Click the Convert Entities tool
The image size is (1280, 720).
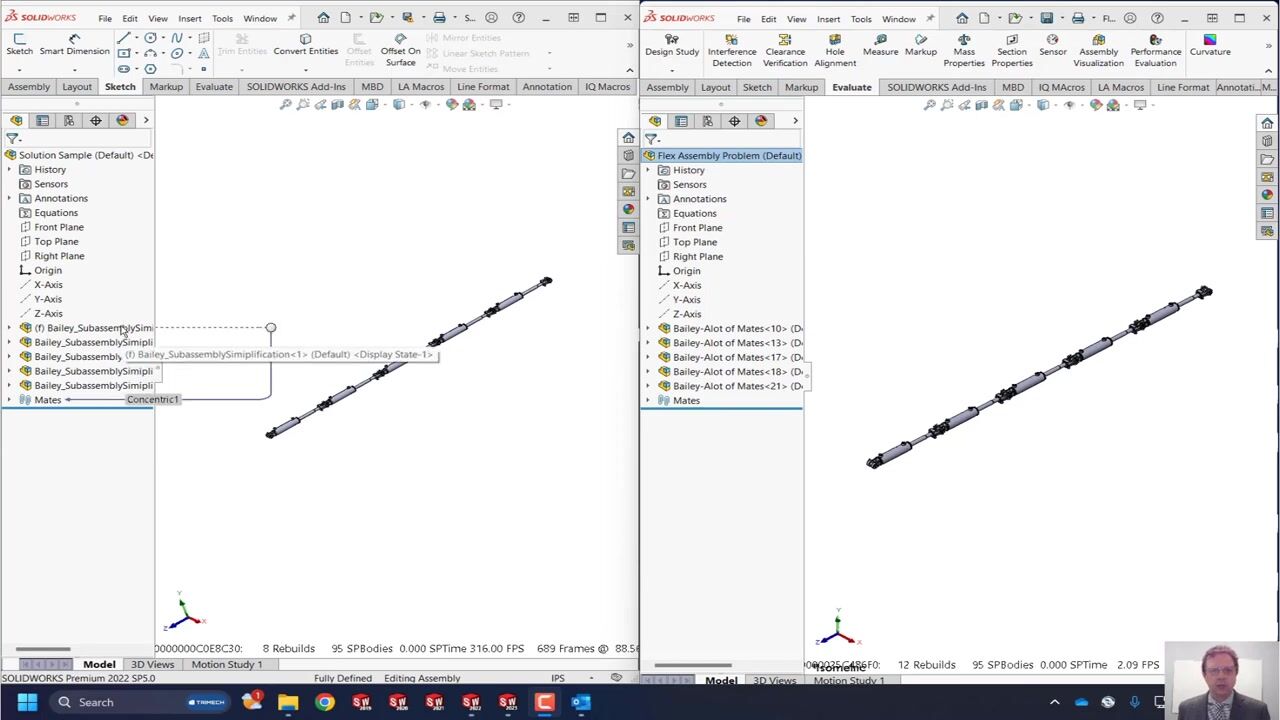pos(305,45)
